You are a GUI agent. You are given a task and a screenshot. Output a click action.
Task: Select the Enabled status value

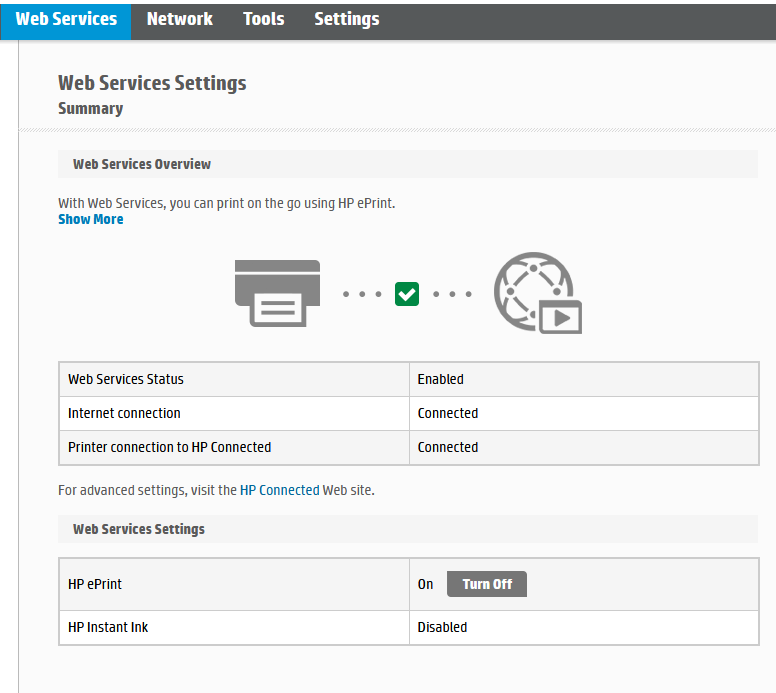(x=440, y=379)
